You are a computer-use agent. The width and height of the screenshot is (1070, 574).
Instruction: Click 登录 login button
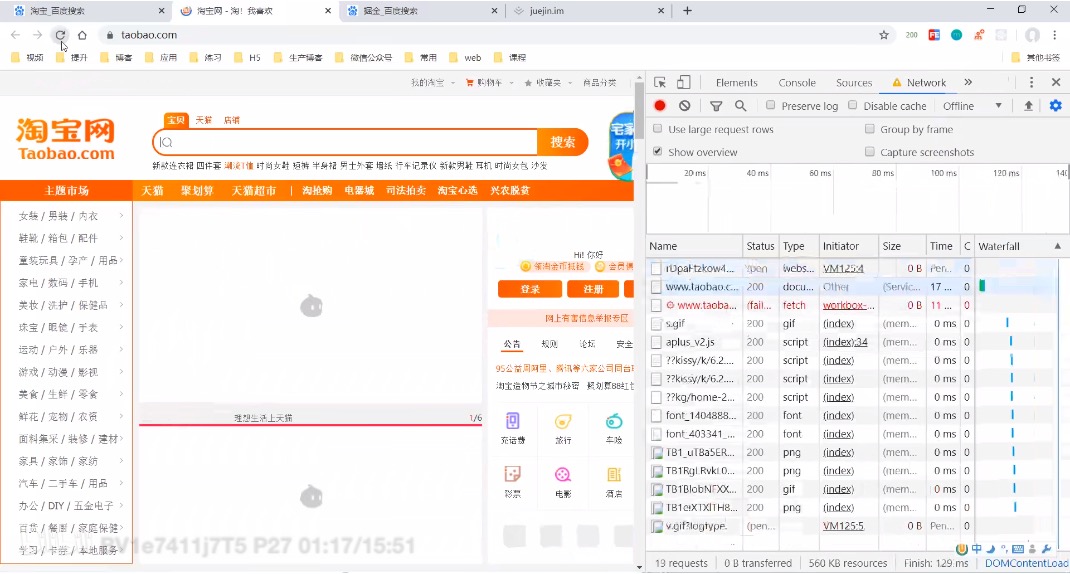(530, 289)
